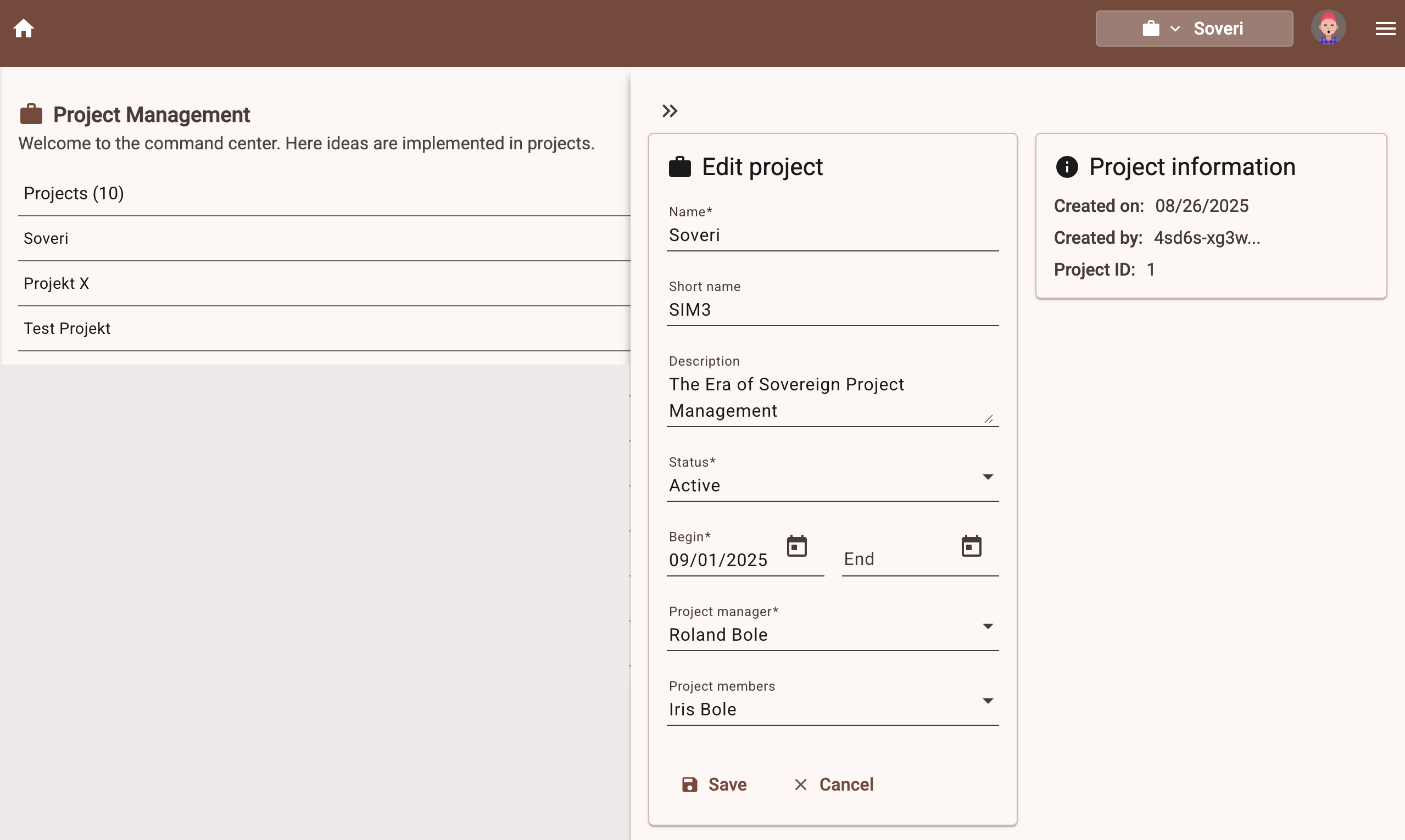This screenshot has height=840, width=1405.
Task: Select Projekt X in the projects list
Action: click(x=56, y=284)
